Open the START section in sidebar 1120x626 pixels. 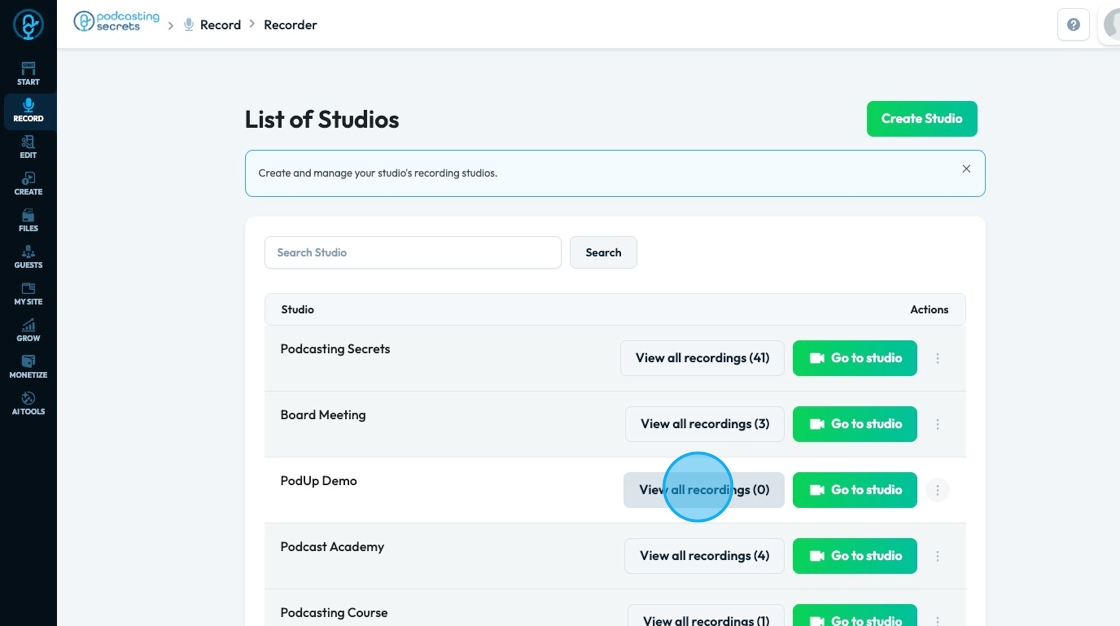28,73
